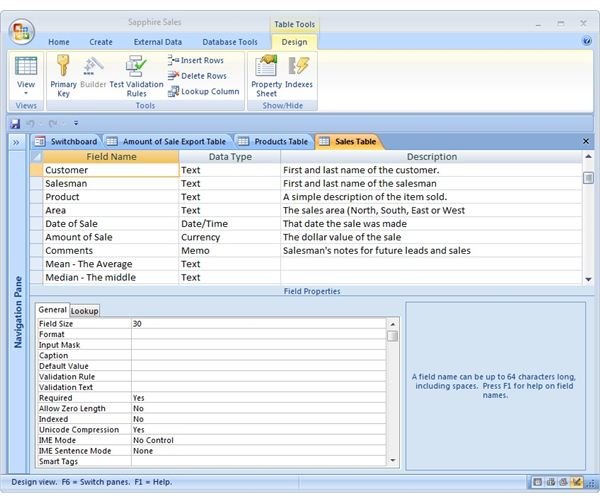Click the Customer row selector
Image resolution: width=600 pixels, height=497 pixels.
tap(36, 170)
